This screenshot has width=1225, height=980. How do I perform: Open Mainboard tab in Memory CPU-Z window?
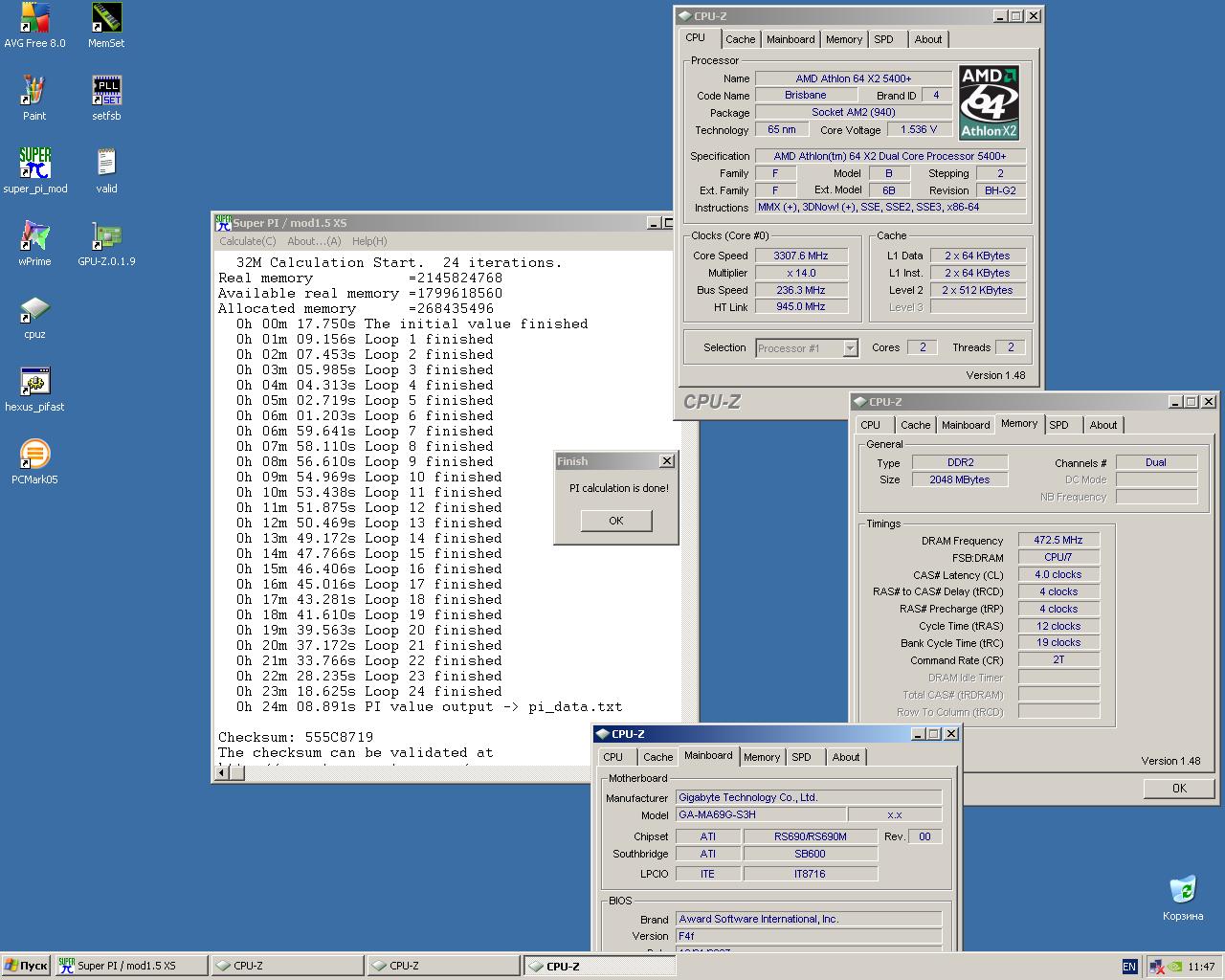click(x=966, y=425)
